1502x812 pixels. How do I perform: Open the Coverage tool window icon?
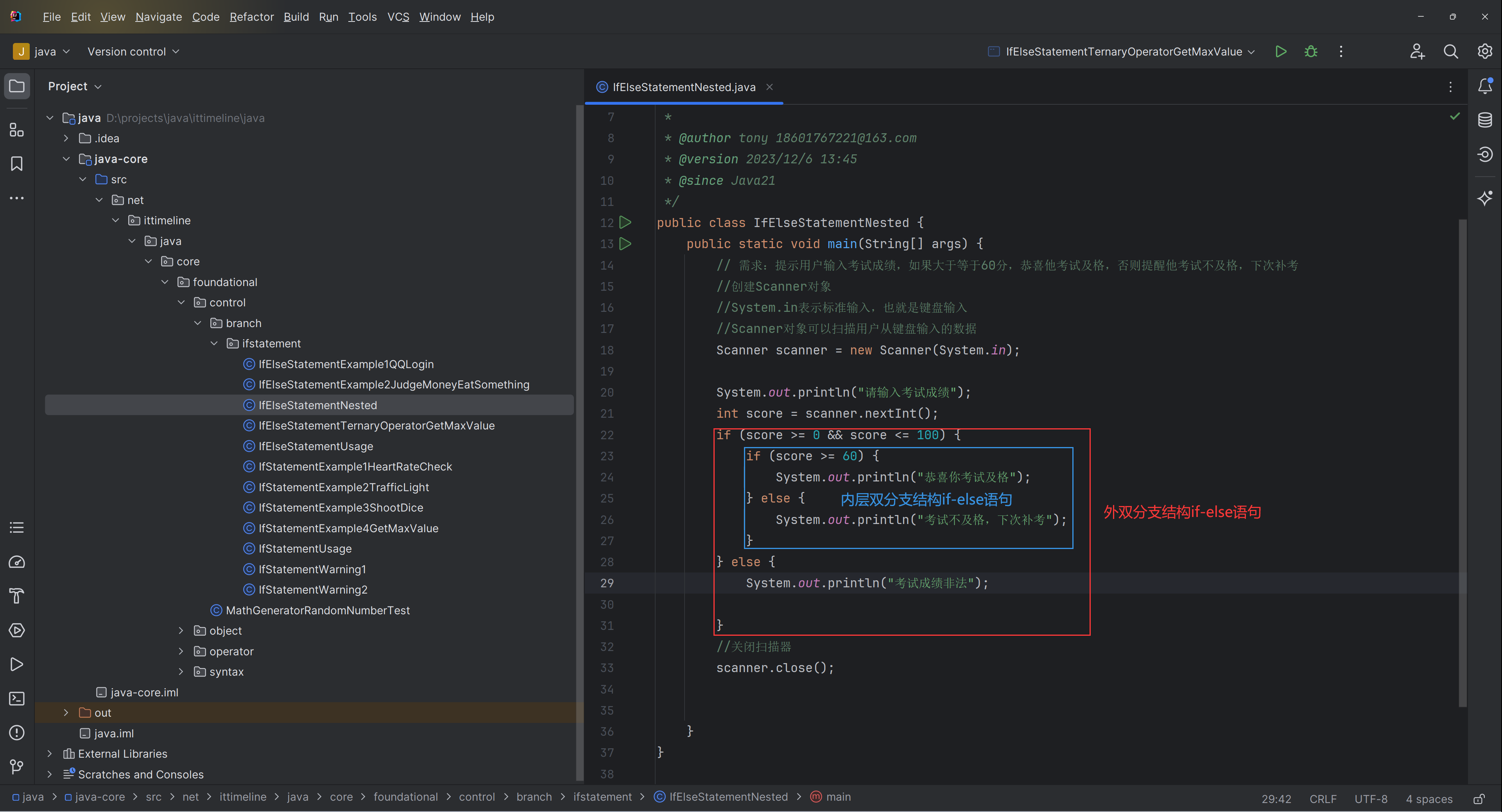(1484, 154)
